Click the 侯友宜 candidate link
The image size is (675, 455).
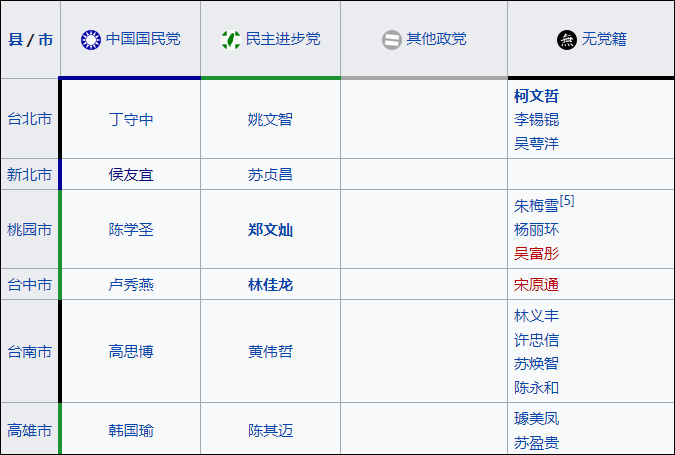pyautogui.click(x=131, y=174)
